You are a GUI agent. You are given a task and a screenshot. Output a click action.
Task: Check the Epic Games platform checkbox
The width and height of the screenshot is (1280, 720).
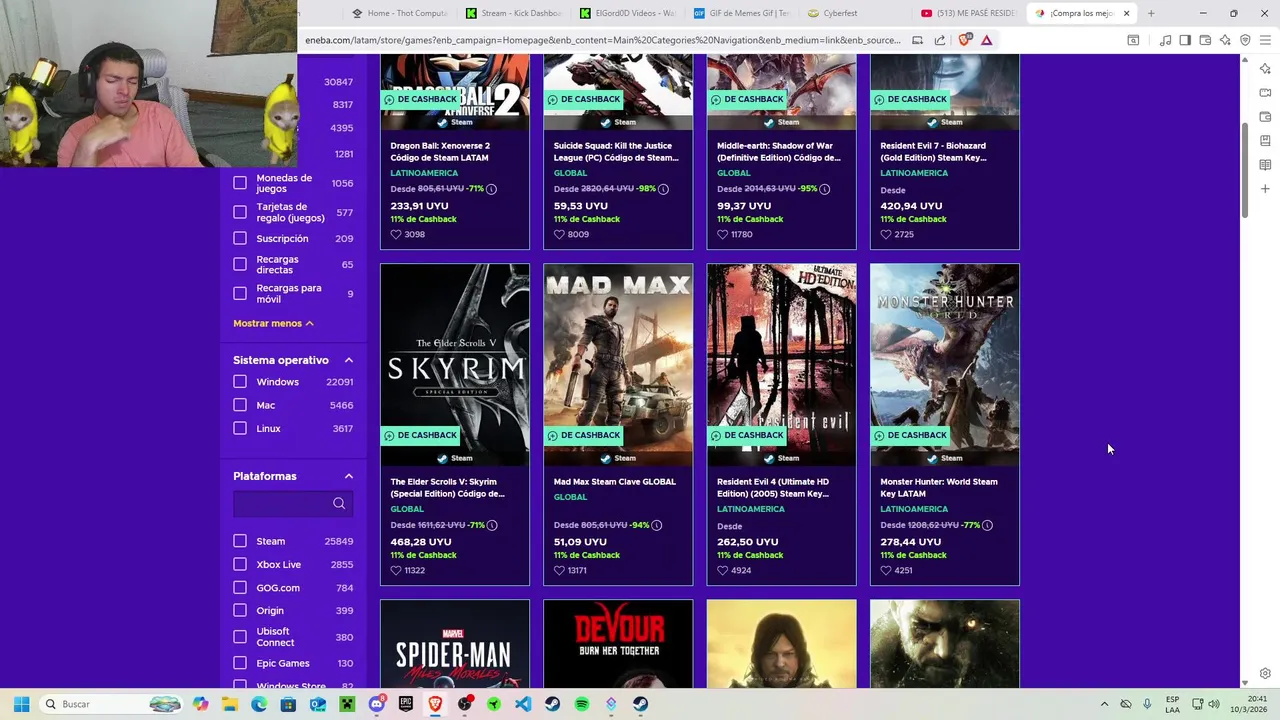tap(240, 663)
